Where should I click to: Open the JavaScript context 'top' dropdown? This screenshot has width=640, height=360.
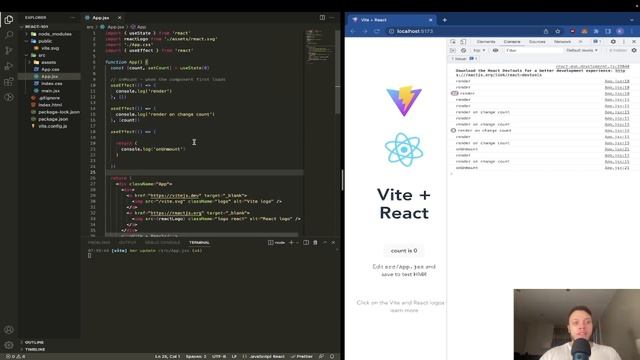[x=479, y=50]
